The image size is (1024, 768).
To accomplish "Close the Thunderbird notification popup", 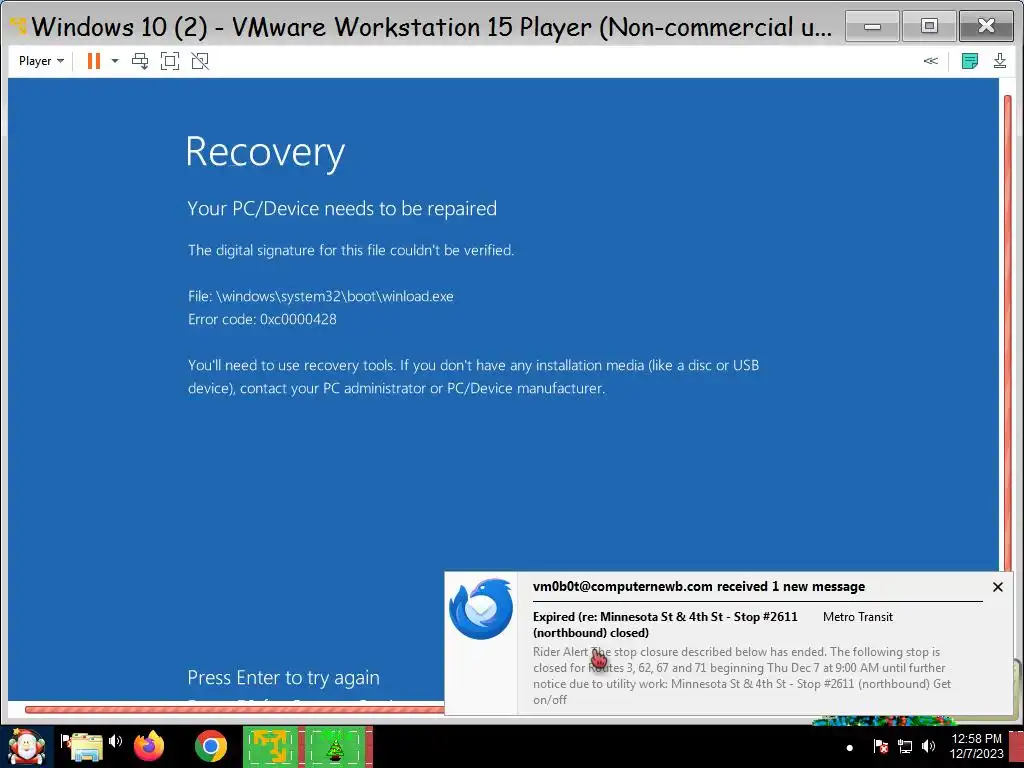I will point(998,587).
